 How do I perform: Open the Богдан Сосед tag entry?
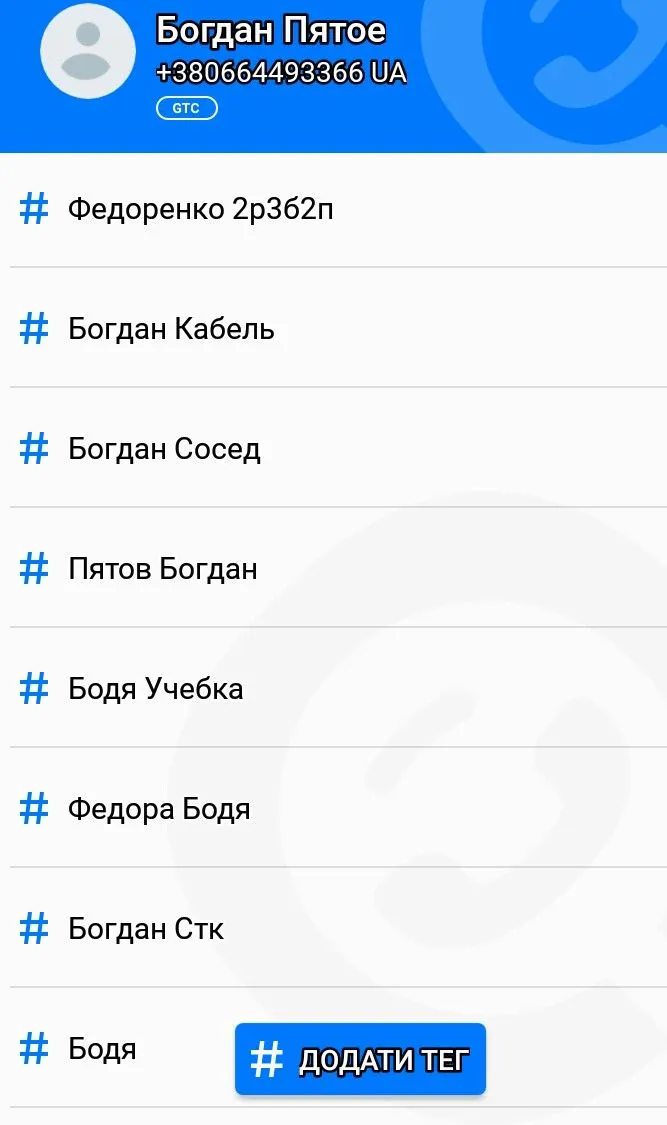click(164, 449)
